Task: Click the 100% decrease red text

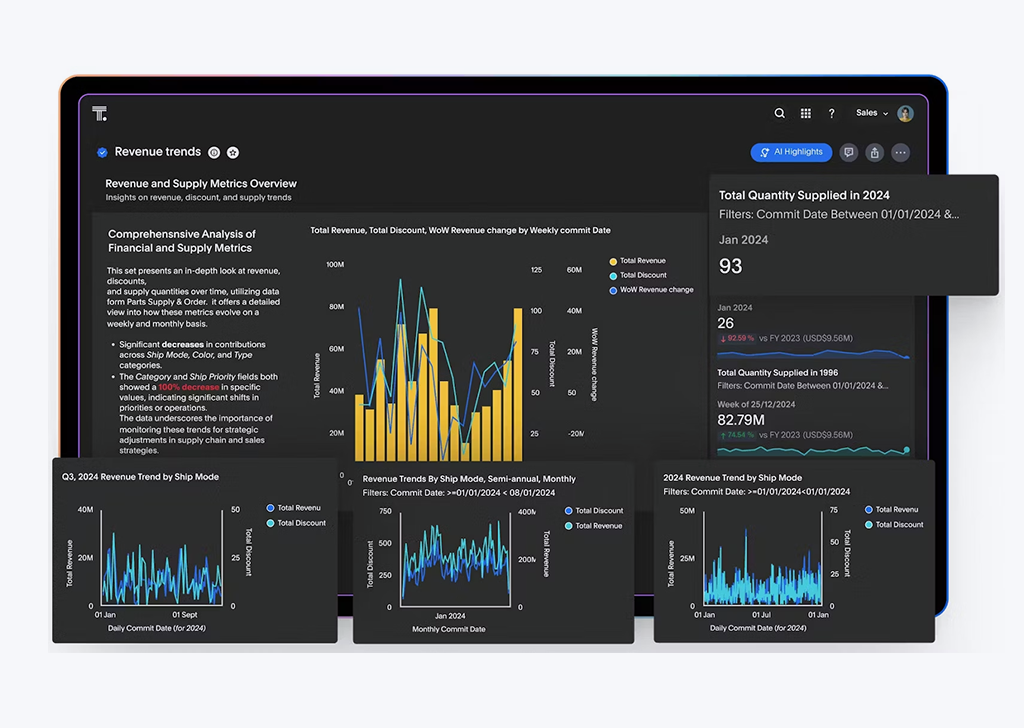Action: pyautogui.click(x=188, y=387)
